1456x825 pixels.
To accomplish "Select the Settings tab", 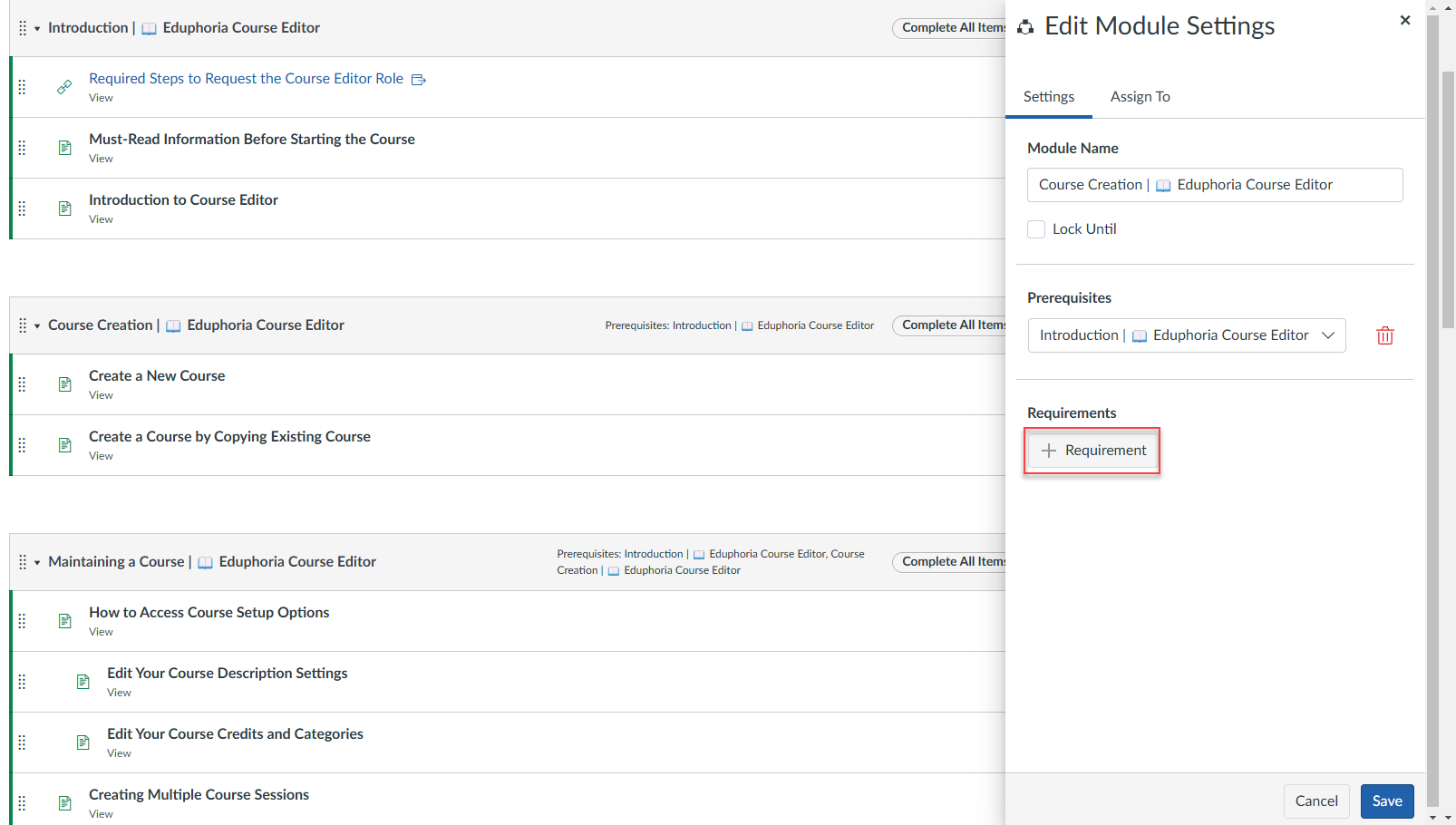I will [x=1049, y=96].
